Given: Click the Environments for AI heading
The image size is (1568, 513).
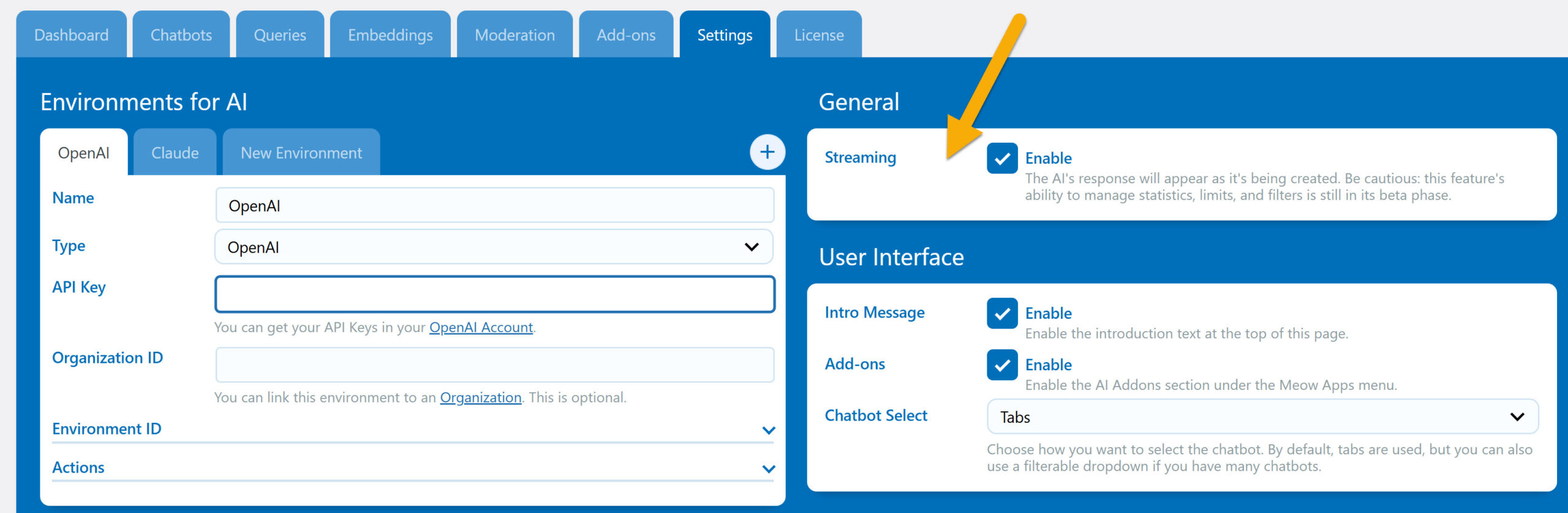Looking at the screenshot, I should [144, 102].
